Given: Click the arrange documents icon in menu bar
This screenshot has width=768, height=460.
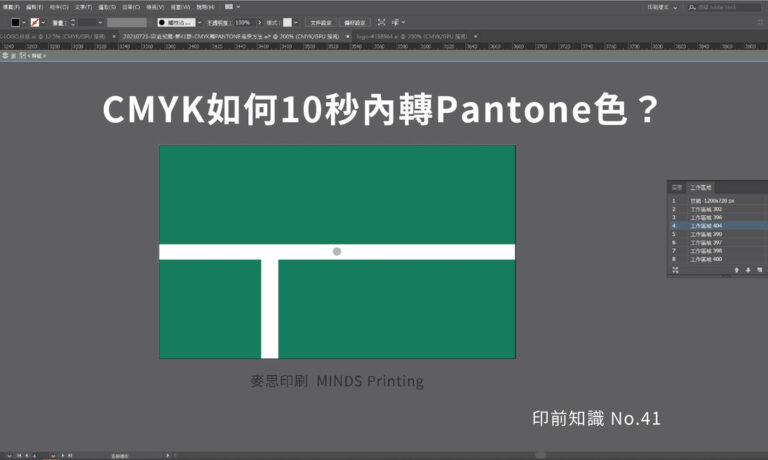Looking at the screenshot, I should click(x=229, y=6).
